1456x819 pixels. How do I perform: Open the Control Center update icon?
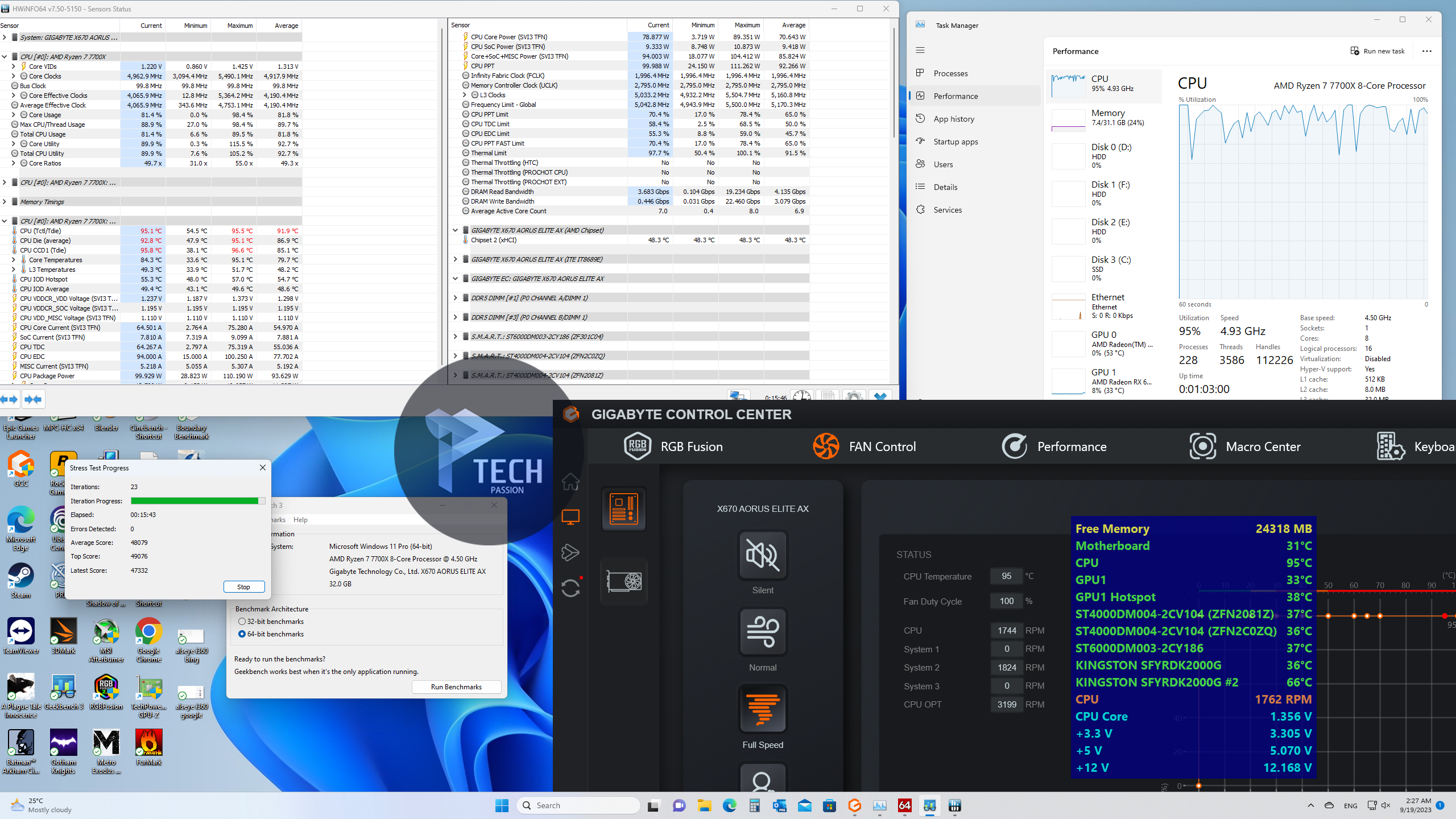[x=570, y=588]
